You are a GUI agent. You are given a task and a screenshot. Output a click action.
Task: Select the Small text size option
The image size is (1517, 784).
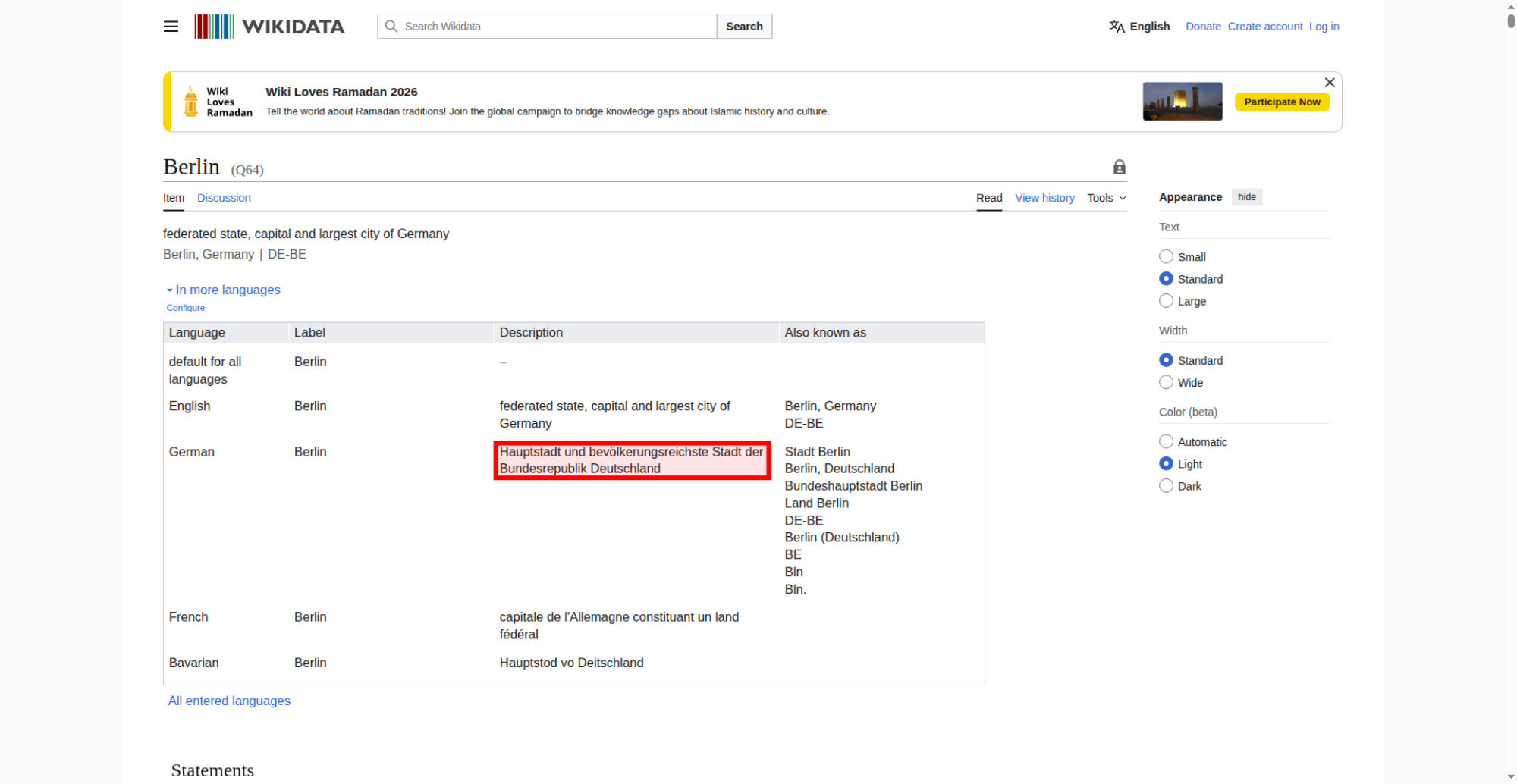pos(1166,257)
